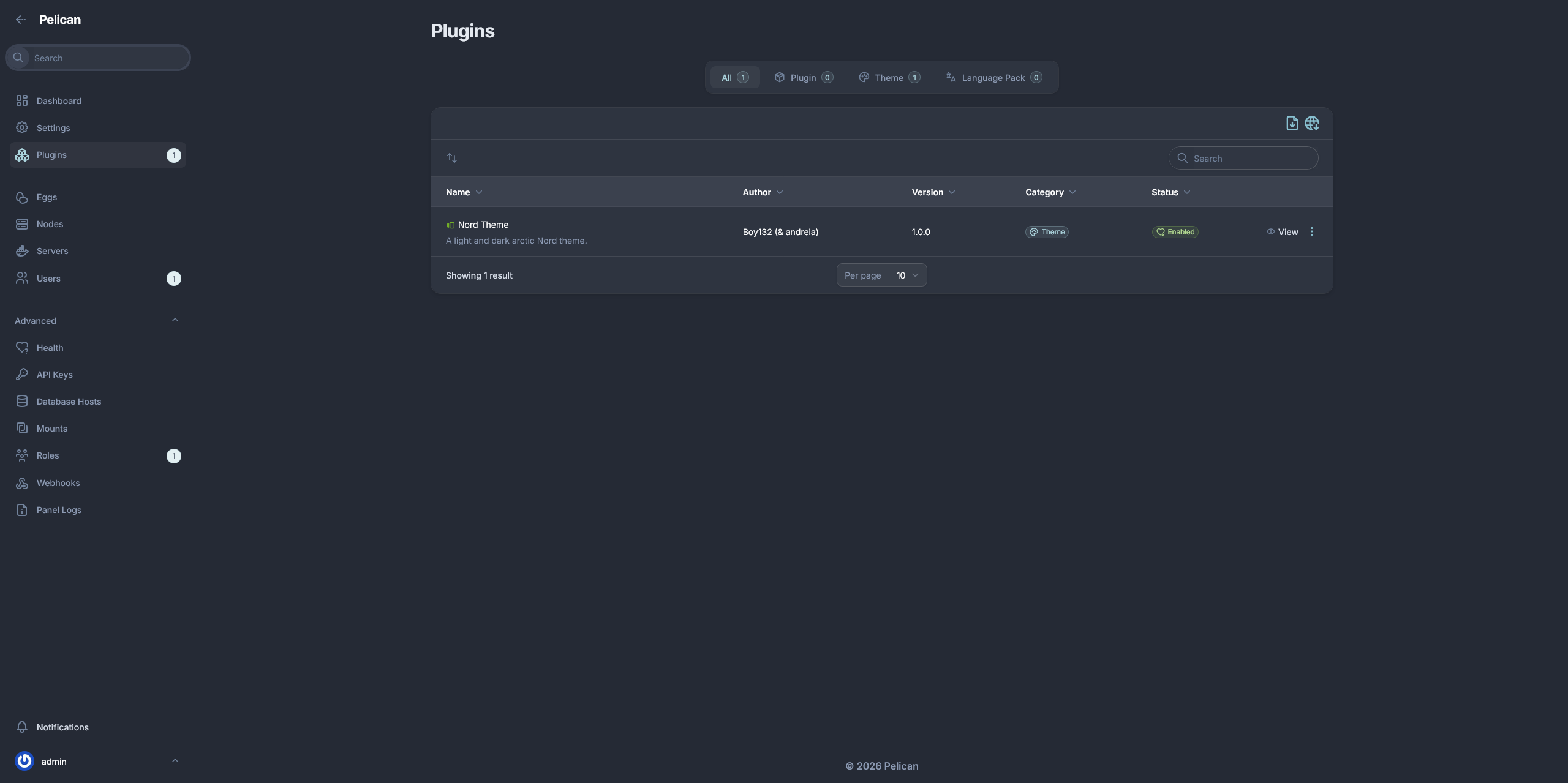Click the Theme category badge
Image resolution: width=1568 pixels, height=783 pixels.
(1047, 232)
